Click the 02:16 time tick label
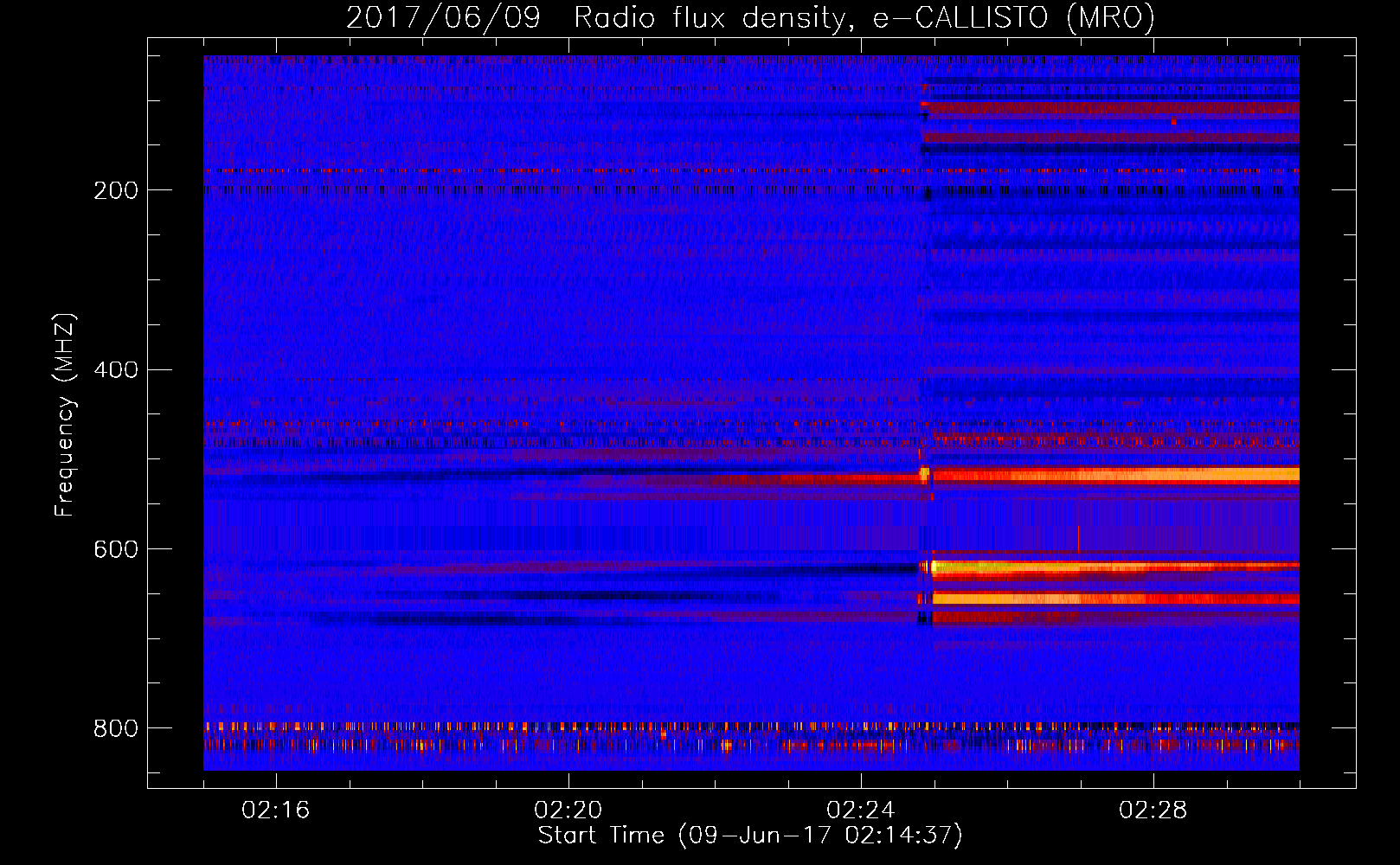The image size is (1400, 865). (x=276, y=811)
